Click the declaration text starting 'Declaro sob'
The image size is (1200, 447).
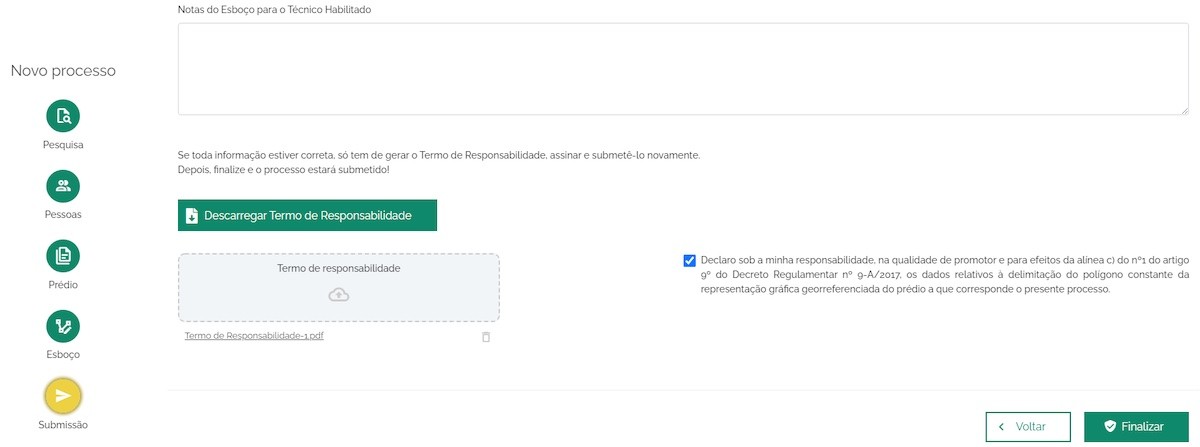click(945, 274)
